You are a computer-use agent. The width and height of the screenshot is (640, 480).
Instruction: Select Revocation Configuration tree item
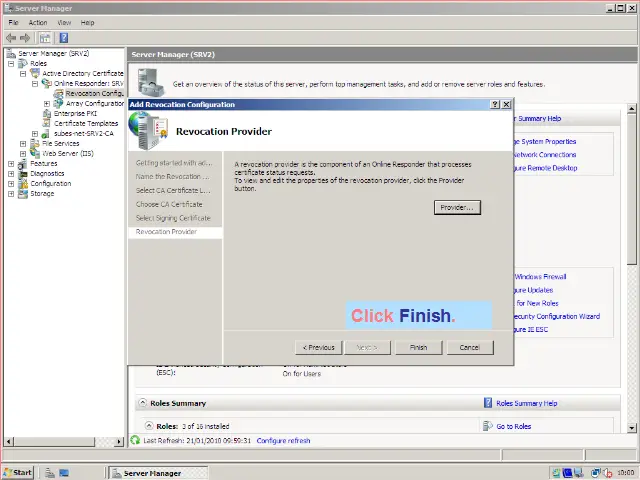(x=94, y=93)
